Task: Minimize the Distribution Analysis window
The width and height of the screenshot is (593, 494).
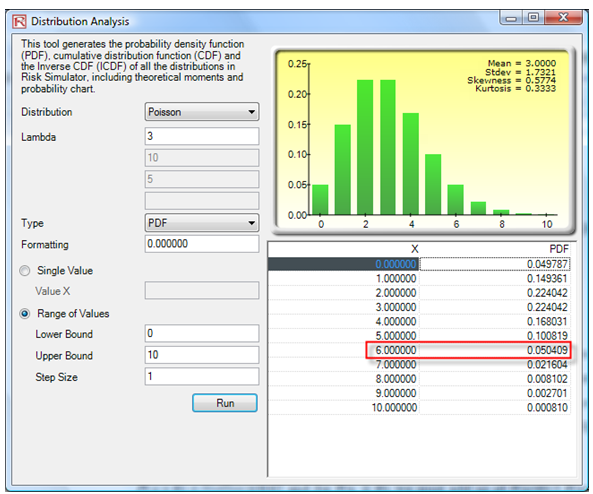Action: (x=511, y=18)
